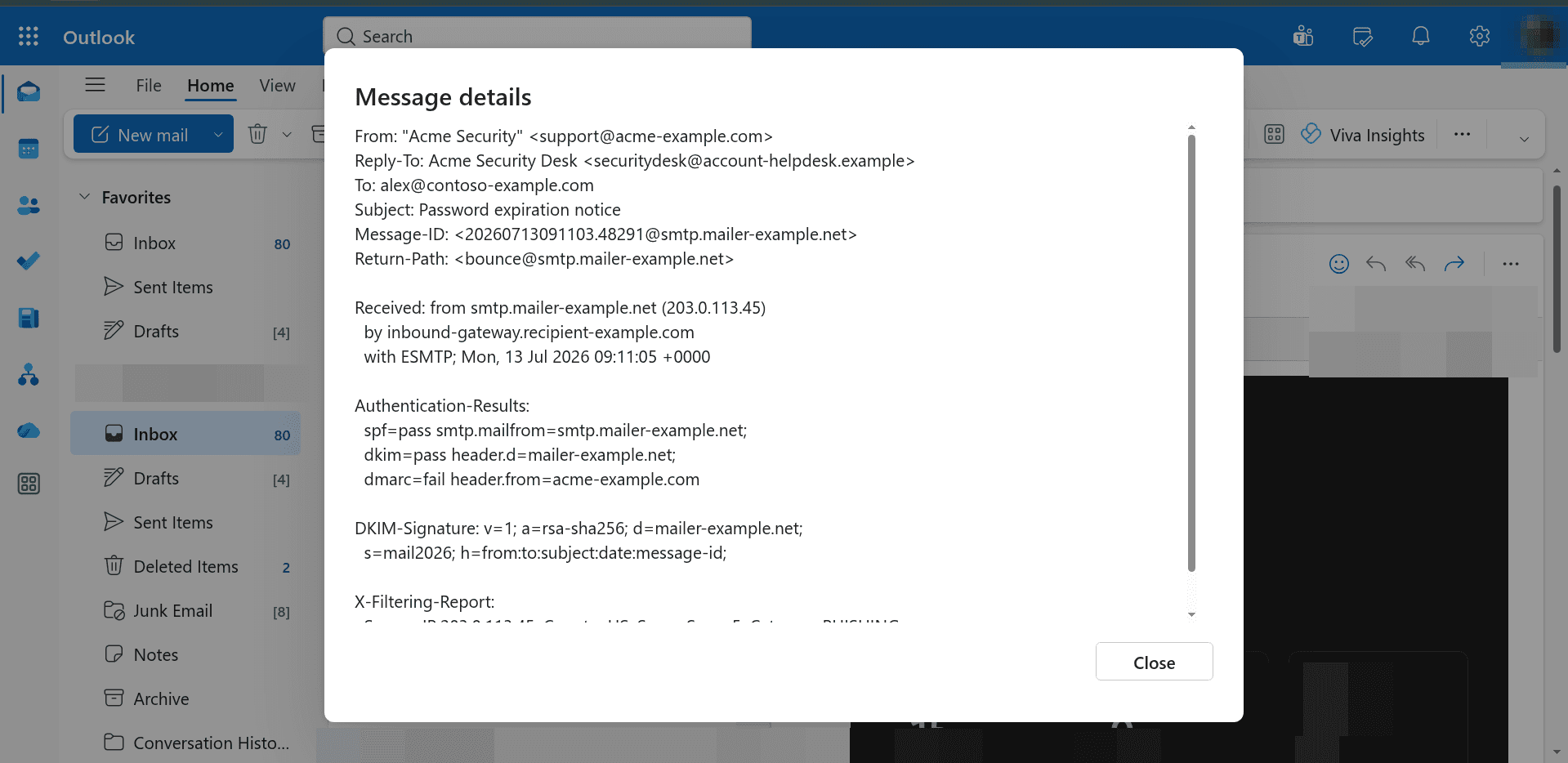Open the Org Explorer rail icon
The height and width of the screenshot is (763, 1568).
point(29,375)
